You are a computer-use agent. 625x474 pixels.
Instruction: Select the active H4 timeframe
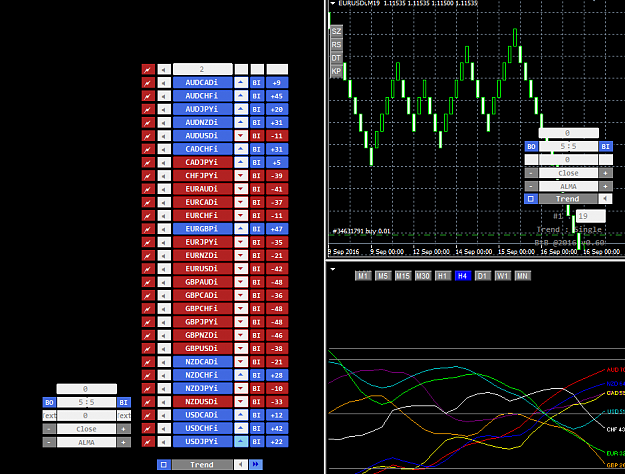click(462, 276)
